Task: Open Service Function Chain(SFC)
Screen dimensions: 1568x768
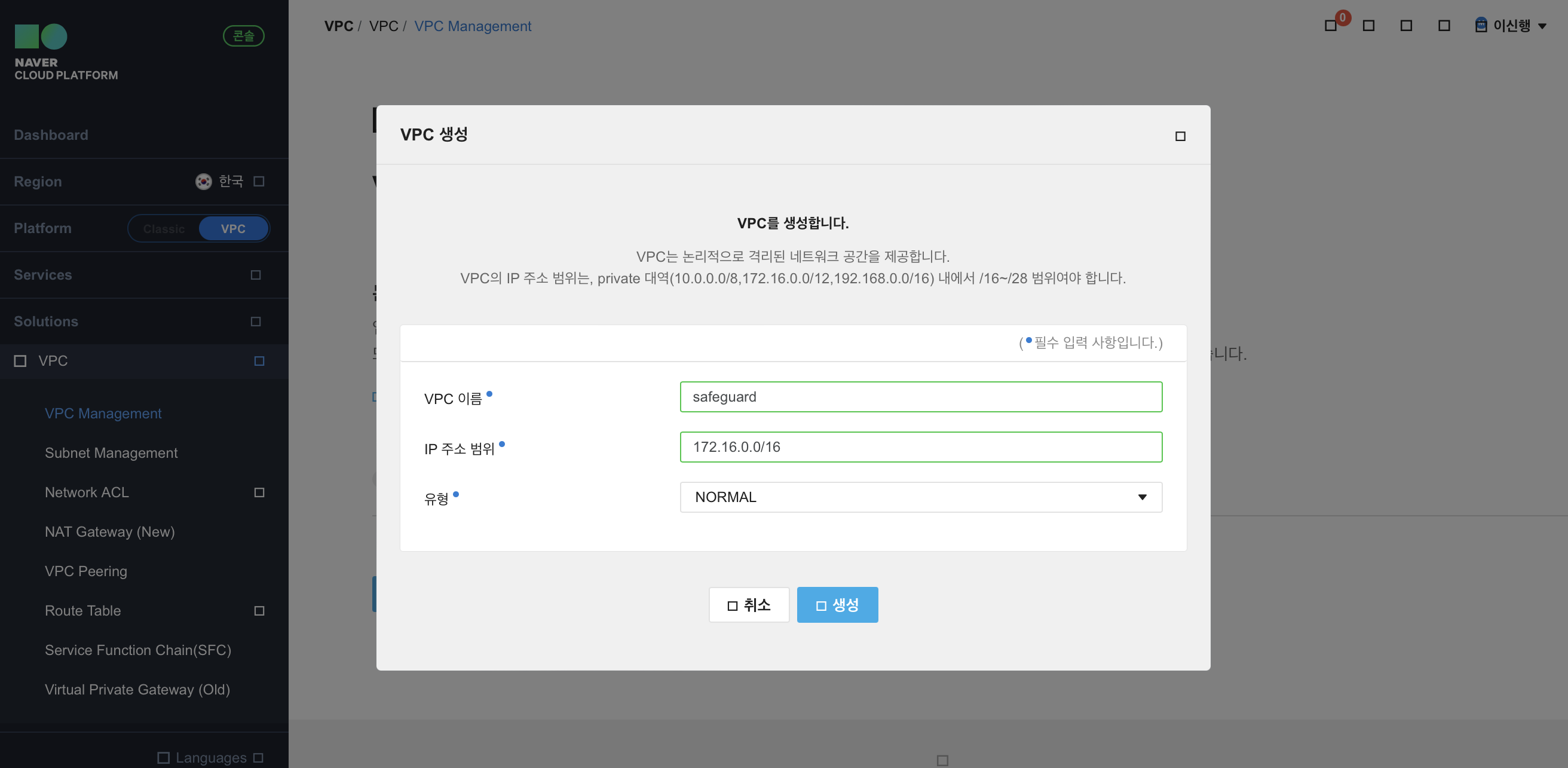Action: click(138, 650)
